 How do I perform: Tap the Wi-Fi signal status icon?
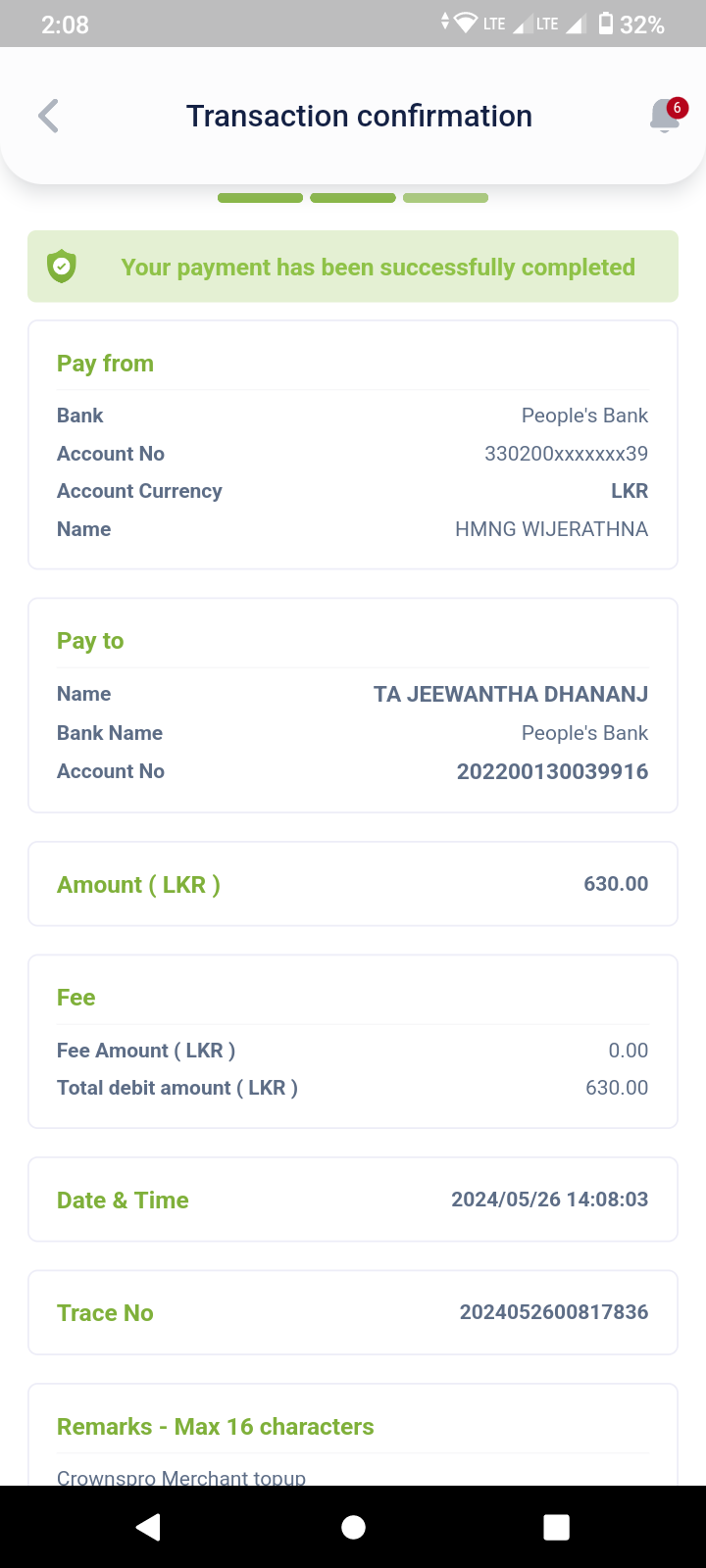click(x=466, y=24)
